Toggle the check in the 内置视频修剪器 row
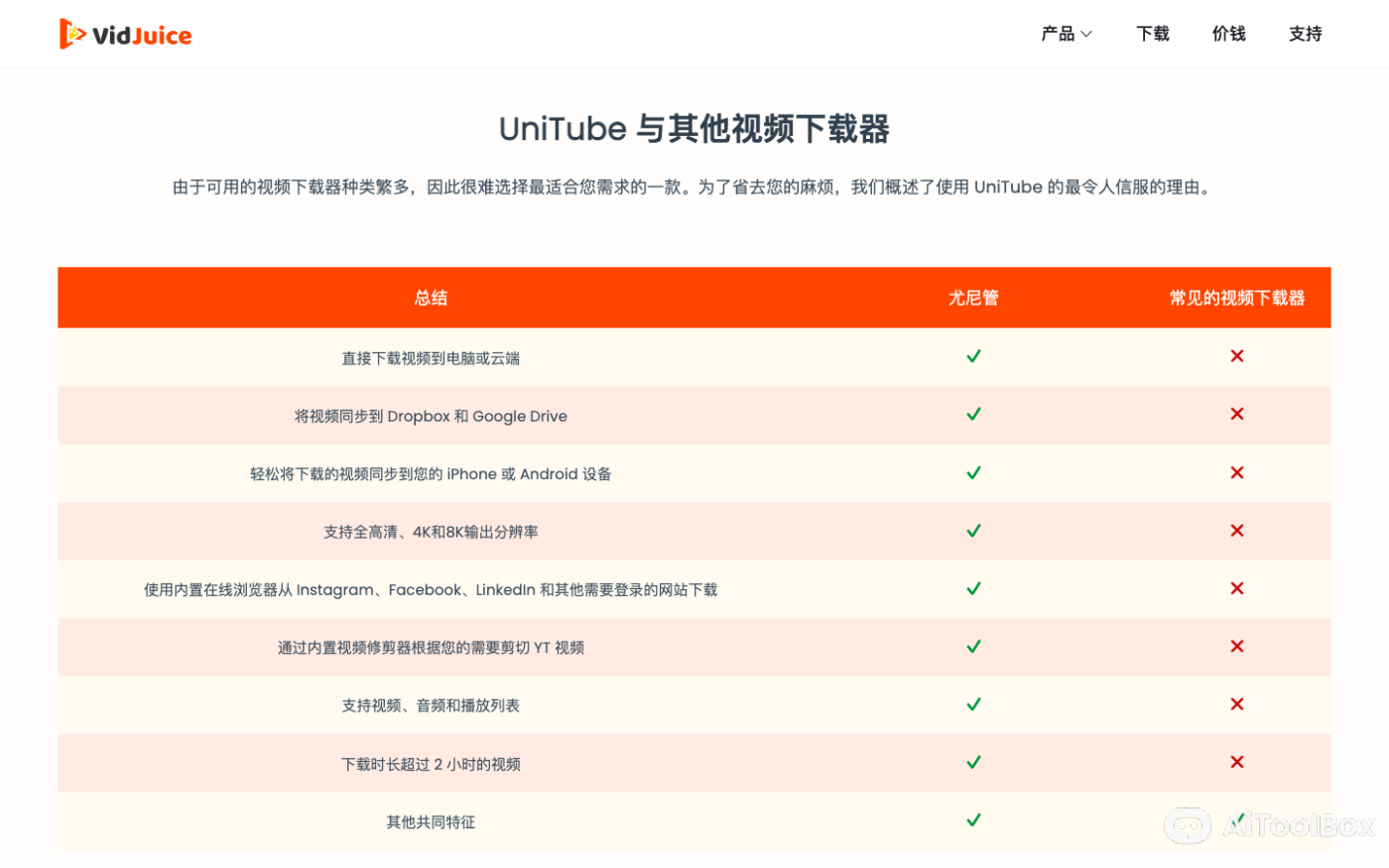 pos(973,646)
